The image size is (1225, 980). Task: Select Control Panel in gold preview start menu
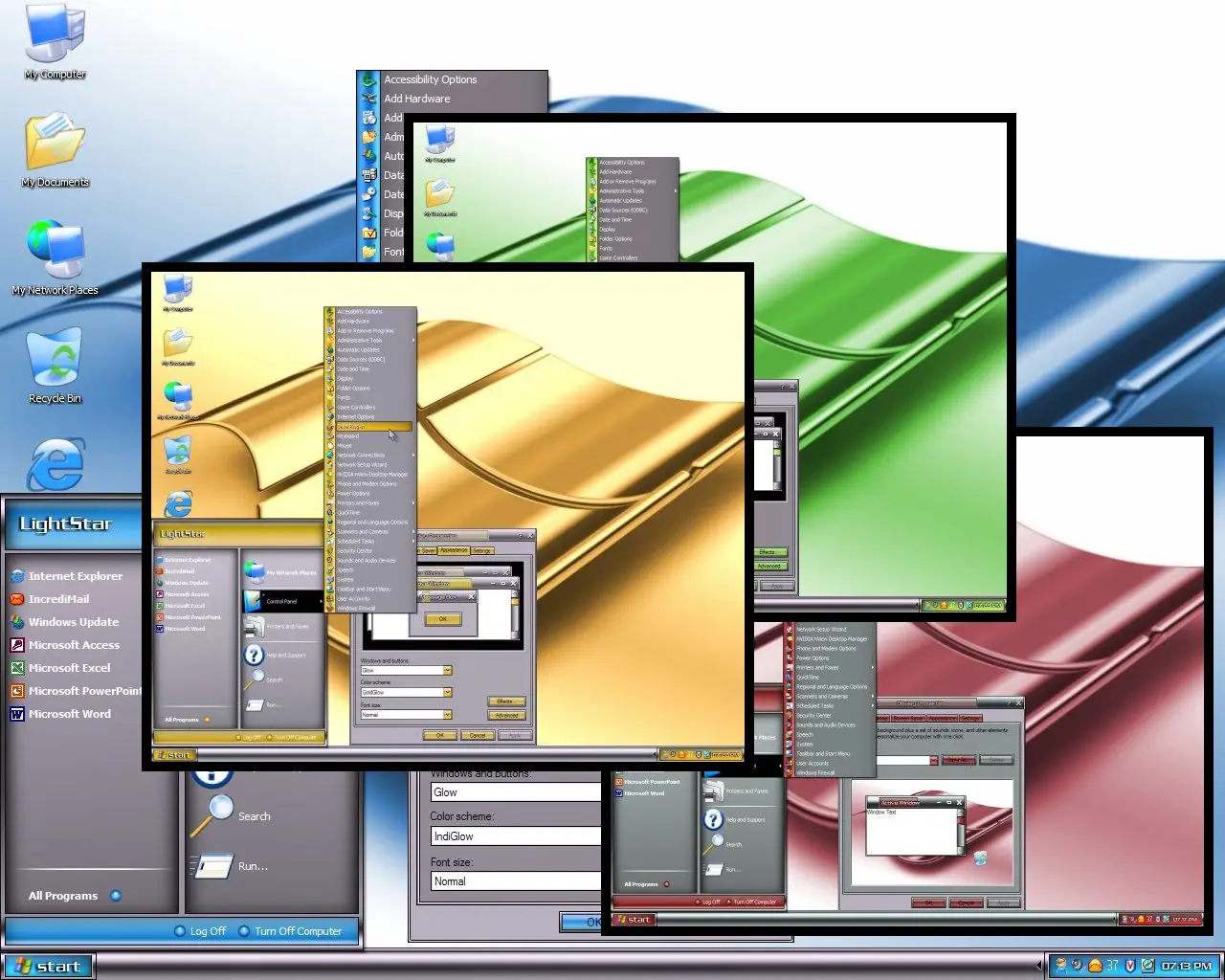(x=281, y=601)
